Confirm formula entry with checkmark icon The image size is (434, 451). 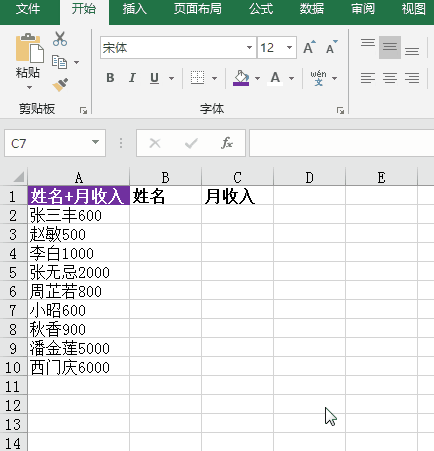(x=191, y=143)
